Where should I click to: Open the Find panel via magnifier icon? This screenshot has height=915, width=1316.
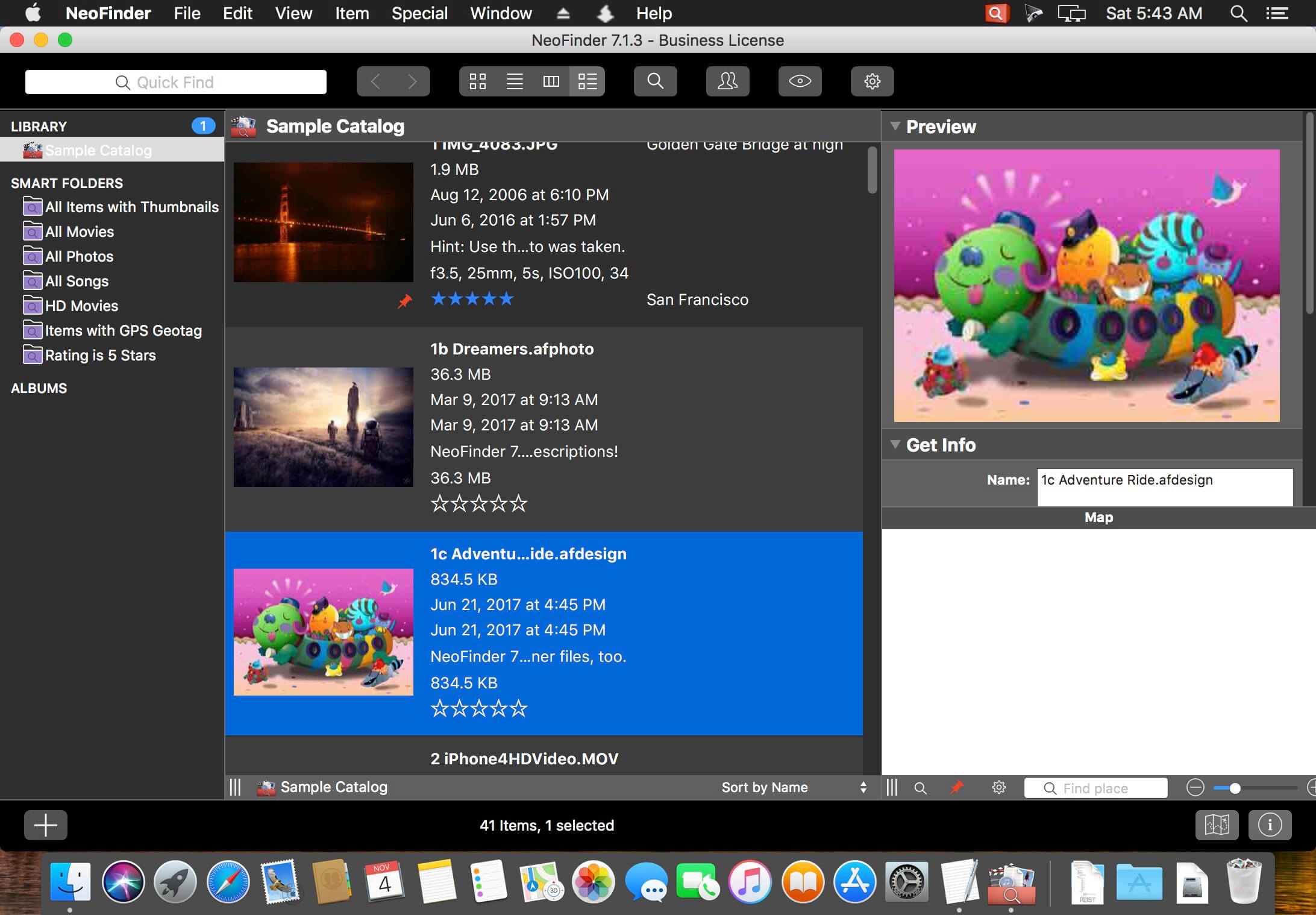[x=656, y=81]
